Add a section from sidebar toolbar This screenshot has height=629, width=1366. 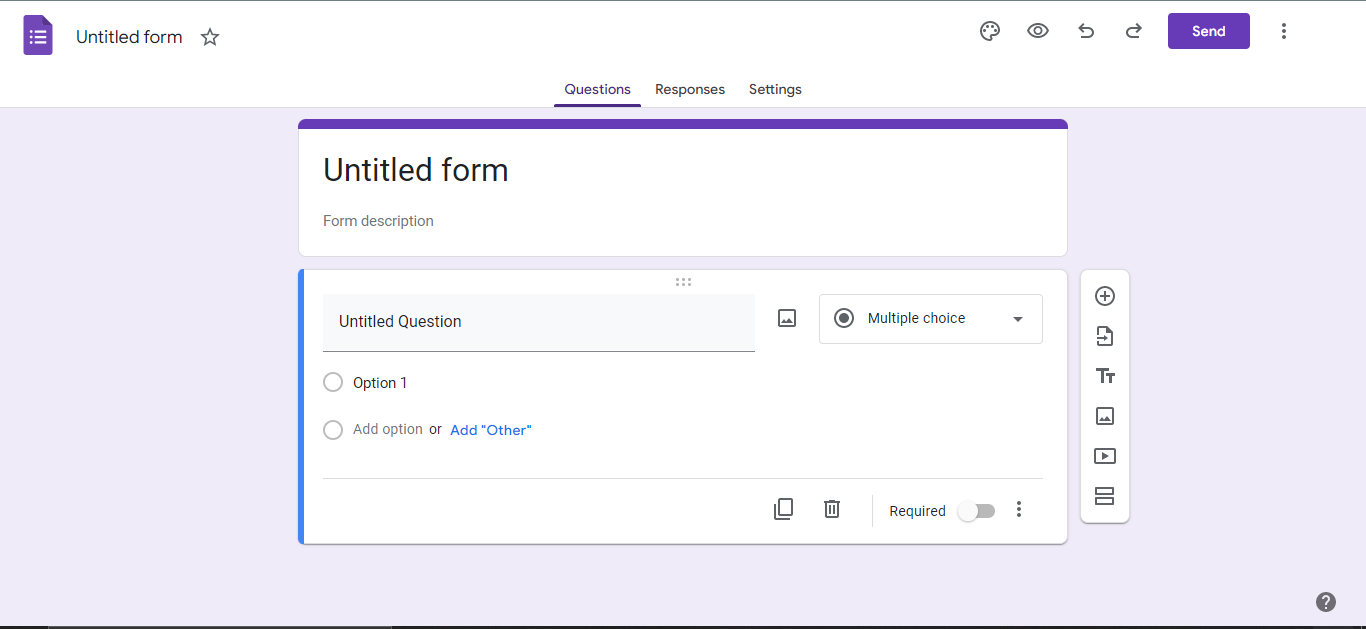click(1105, 496)
